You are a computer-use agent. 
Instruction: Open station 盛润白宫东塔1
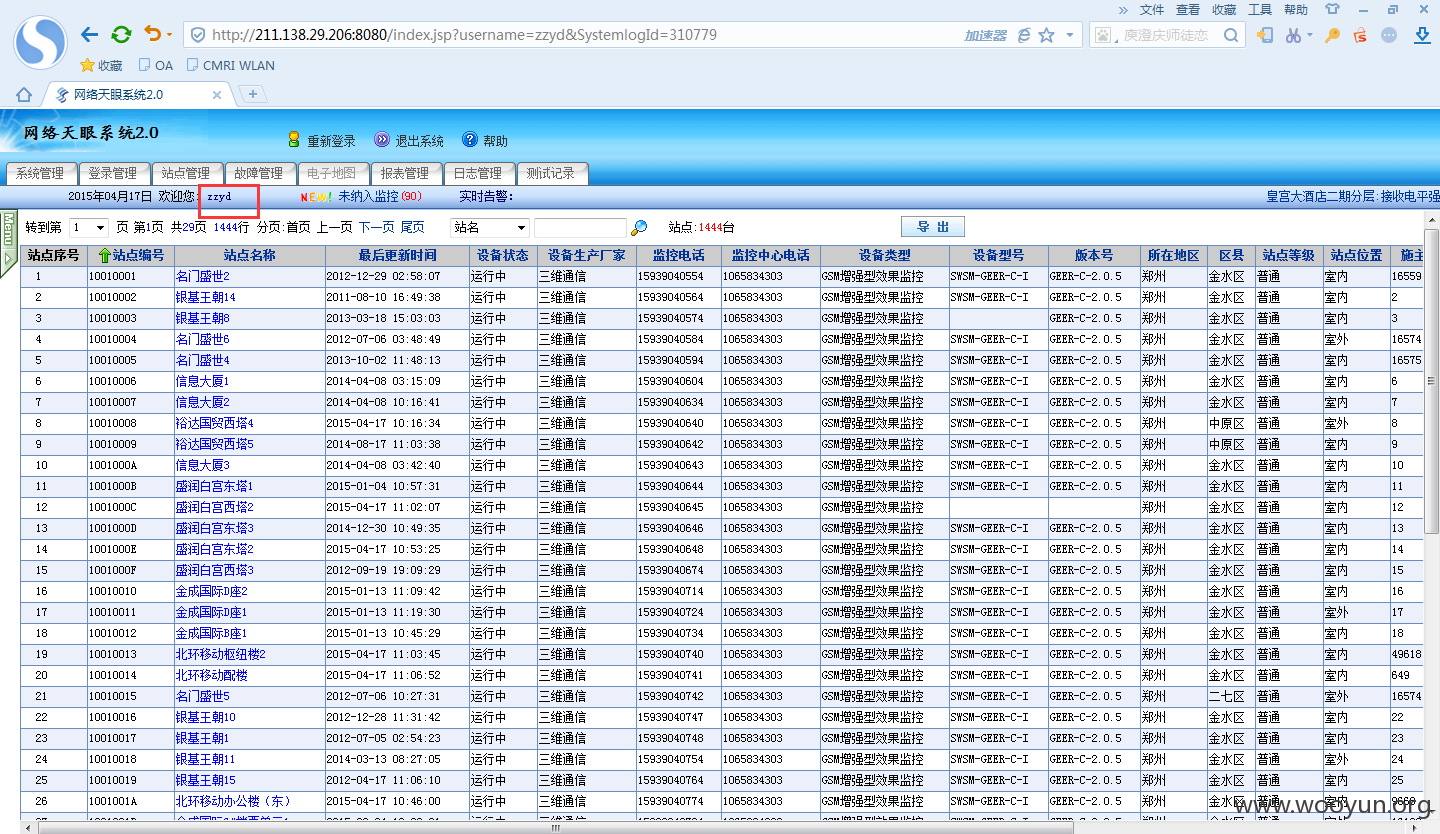[x=215, y=486]
